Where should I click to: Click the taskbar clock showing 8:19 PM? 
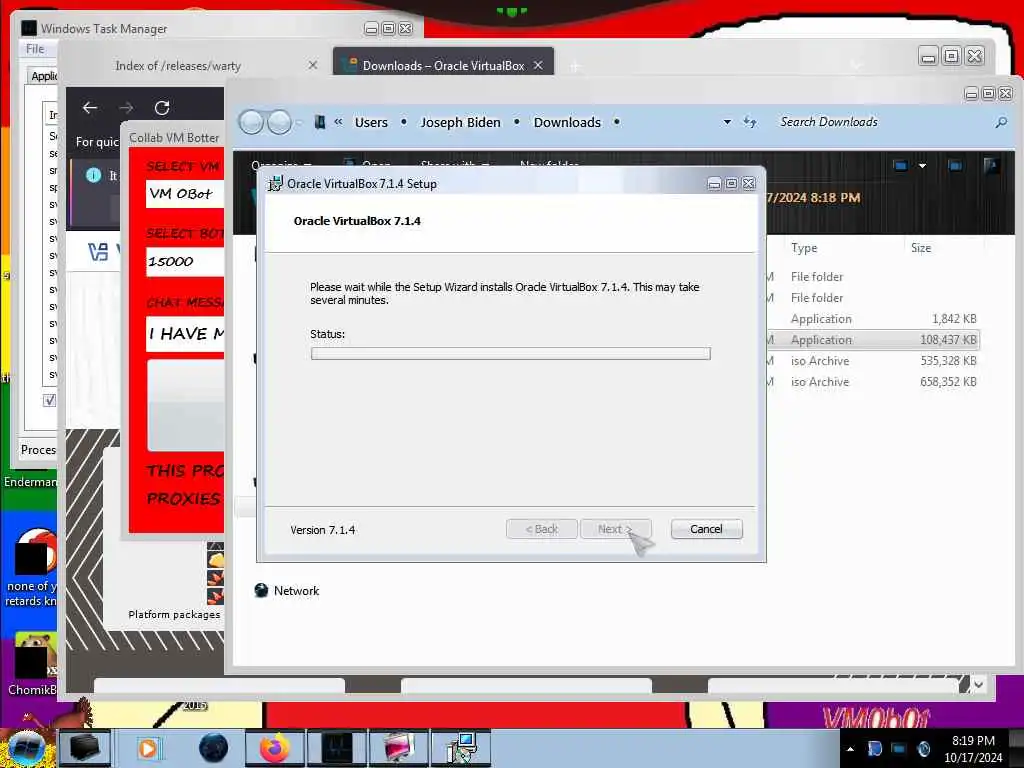coord(973,749)
